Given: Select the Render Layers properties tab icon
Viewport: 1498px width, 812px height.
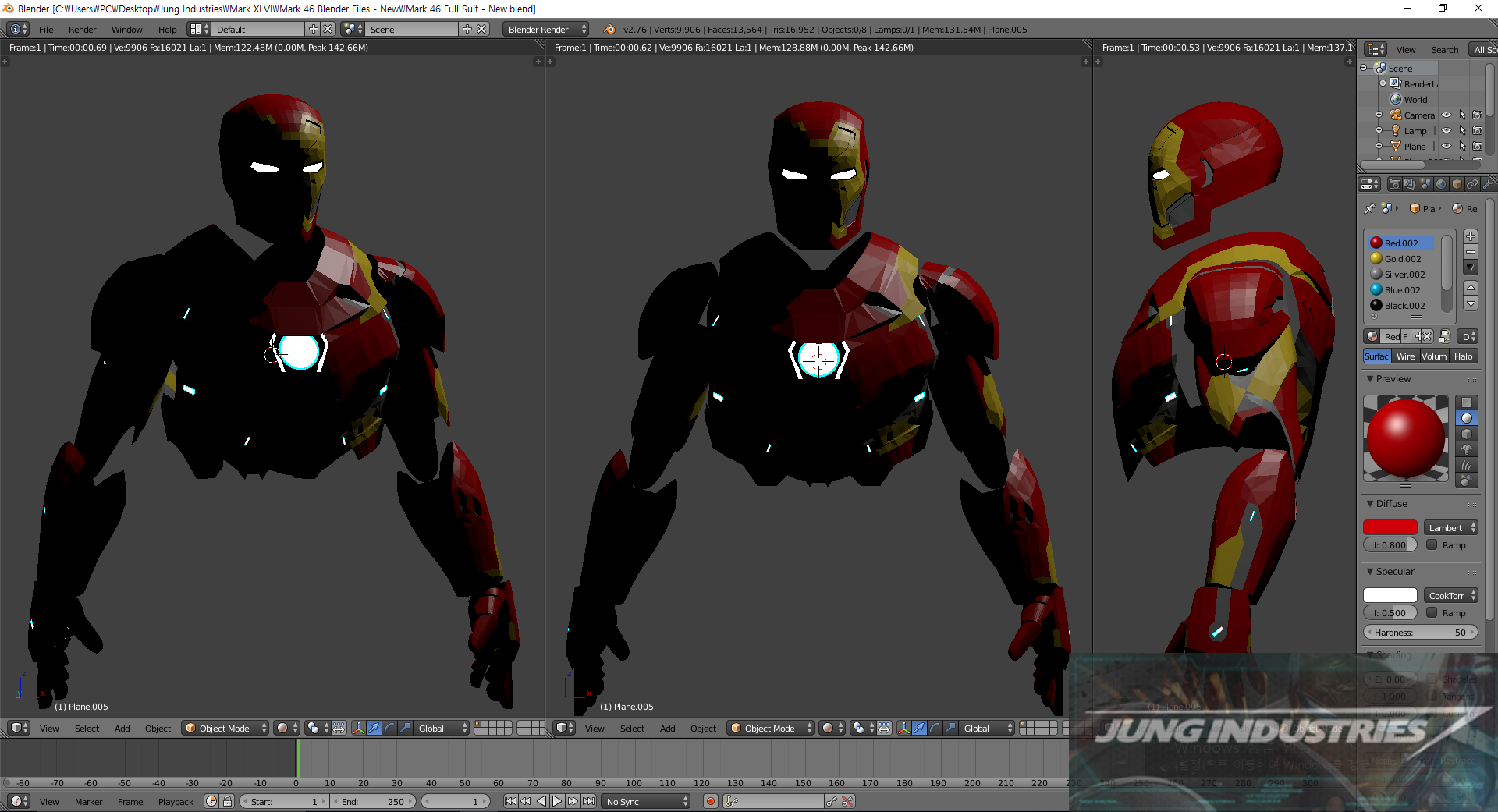Looking at the screenshot, I should pyautogui.click(x=1410, y=184).
